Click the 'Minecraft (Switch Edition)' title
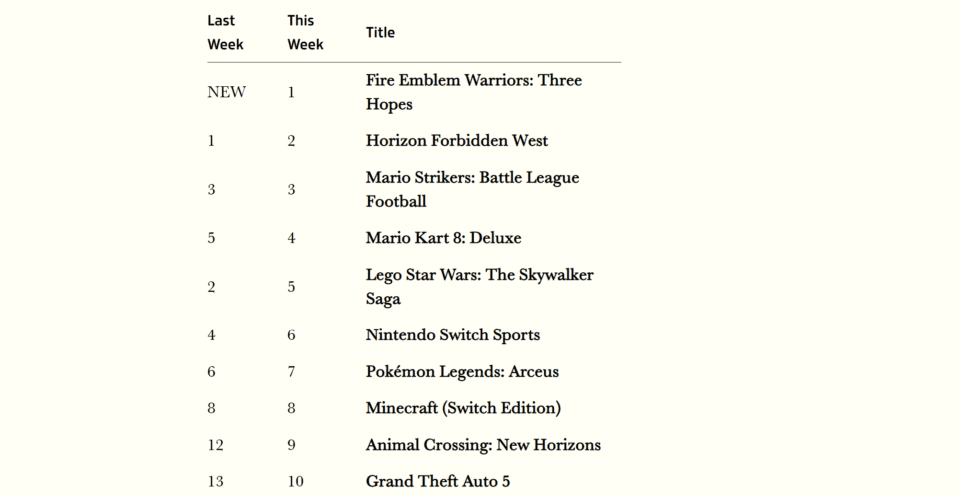Image resolution: width=960 pixels, height=497 pixels. (463, 408)
